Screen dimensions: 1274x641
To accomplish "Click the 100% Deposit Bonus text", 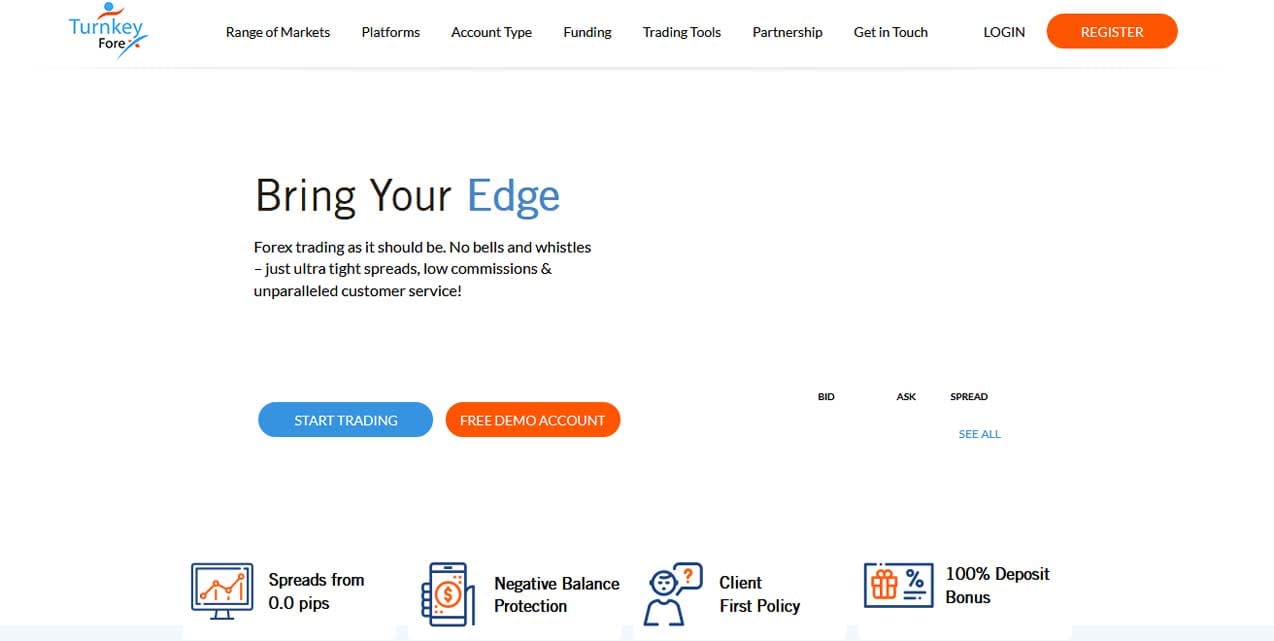I will tap(997, 585).
